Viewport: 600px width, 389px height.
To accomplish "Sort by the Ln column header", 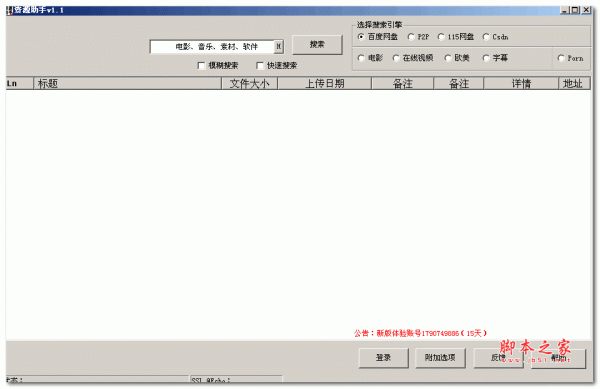I will tap(19, 83).
